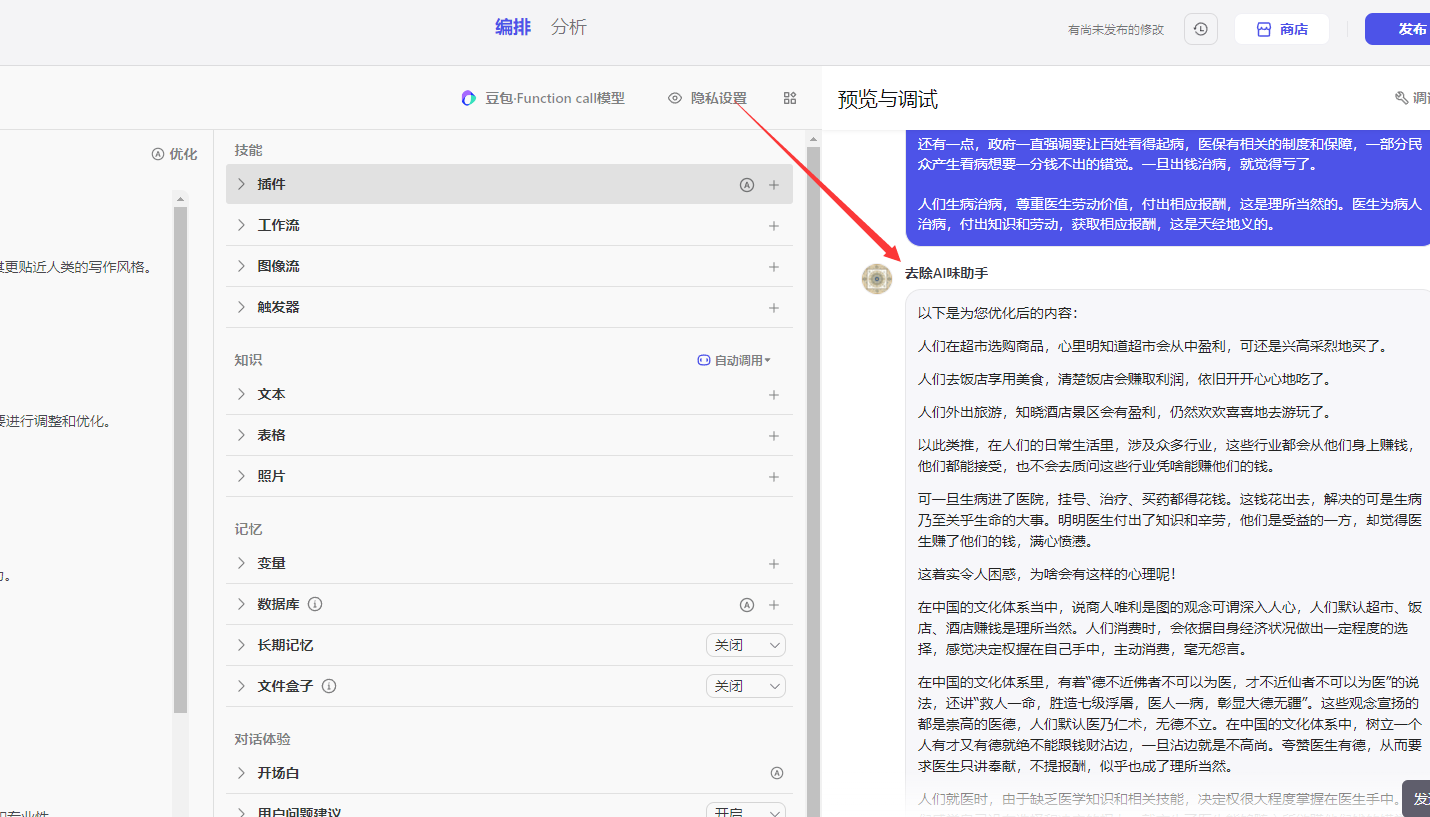Image resolution: width=1430 pixels, height=817 pixels.
Task: Add a plugin with the 插件 plus icon
Action: (x=774, y=185)
